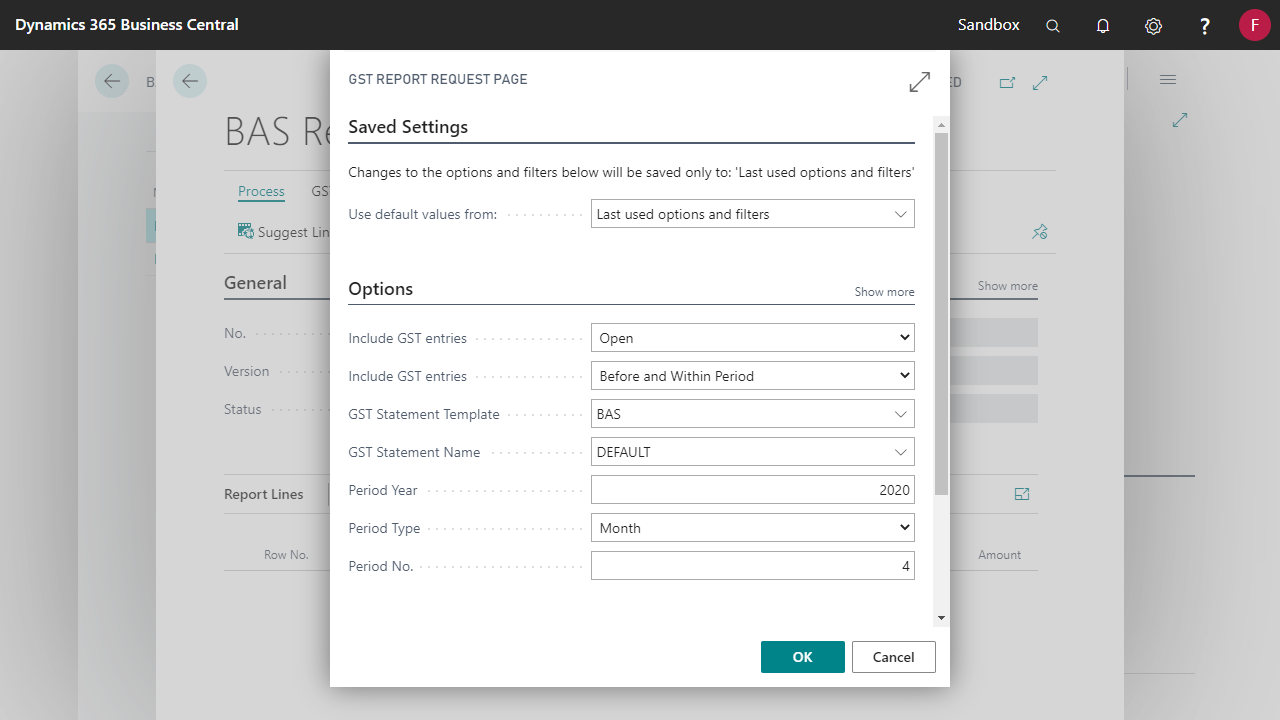The image size is (1280, 720).
Task: Click the dialog vertical scrollbar thumb
Action: 941,313
